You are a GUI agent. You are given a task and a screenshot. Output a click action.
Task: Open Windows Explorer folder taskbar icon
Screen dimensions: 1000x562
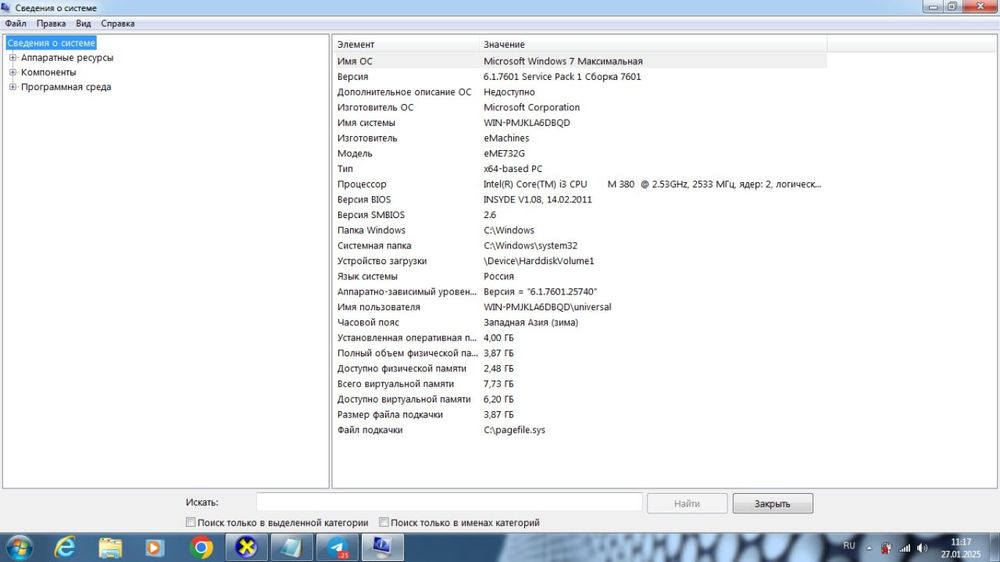tap(110, 548)
